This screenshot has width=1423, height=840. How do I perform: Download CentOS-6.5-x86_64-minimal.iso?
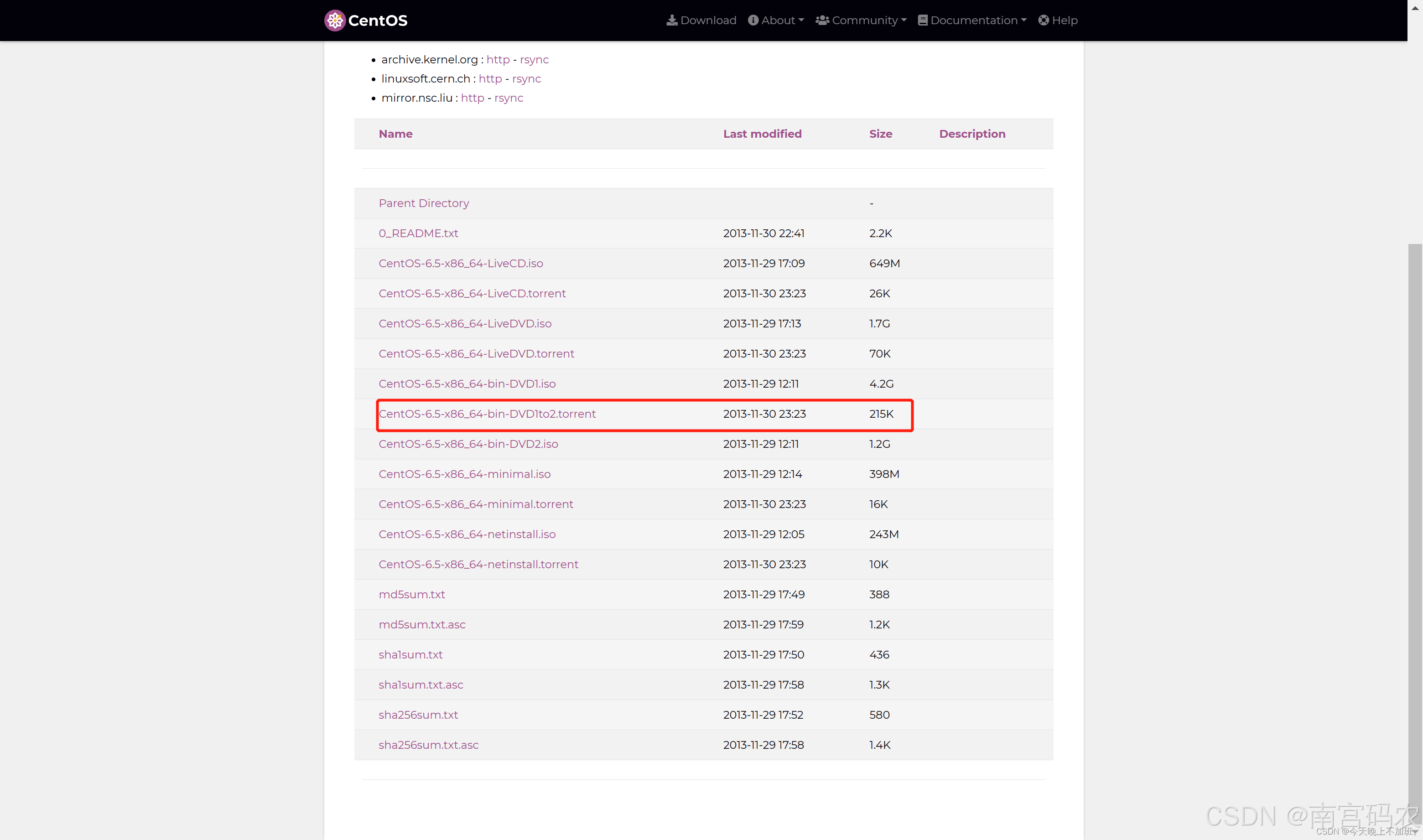(464, 474)
